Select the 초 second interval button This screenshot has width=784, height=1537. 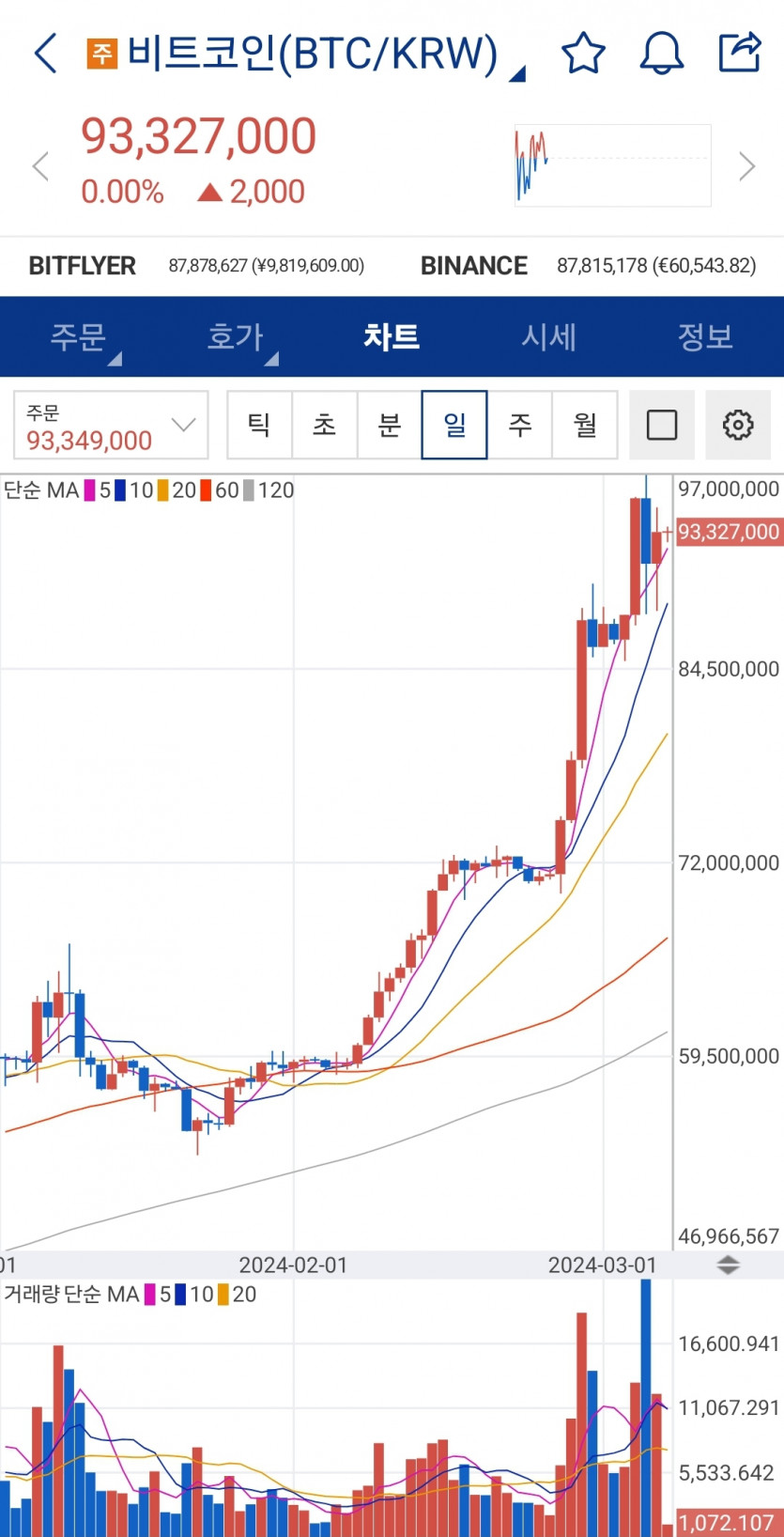pos(325,425)
